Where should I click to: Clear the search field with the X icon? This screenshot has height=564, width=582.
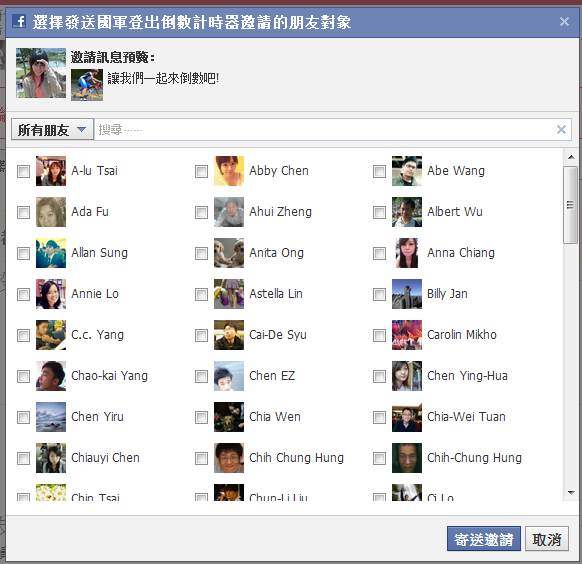[x=561, y=129]
